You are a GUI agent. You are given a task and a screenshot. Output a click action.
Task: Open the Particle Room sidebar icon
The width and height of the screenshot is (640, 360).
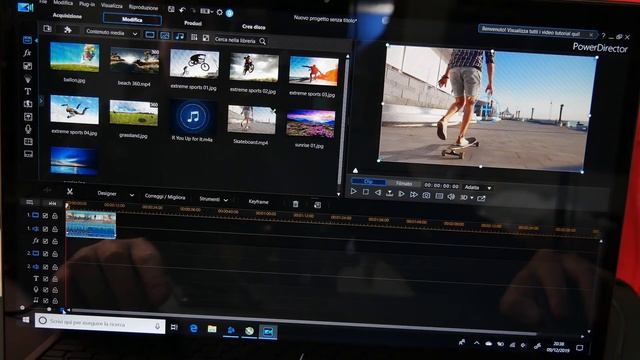pos(27,78)
